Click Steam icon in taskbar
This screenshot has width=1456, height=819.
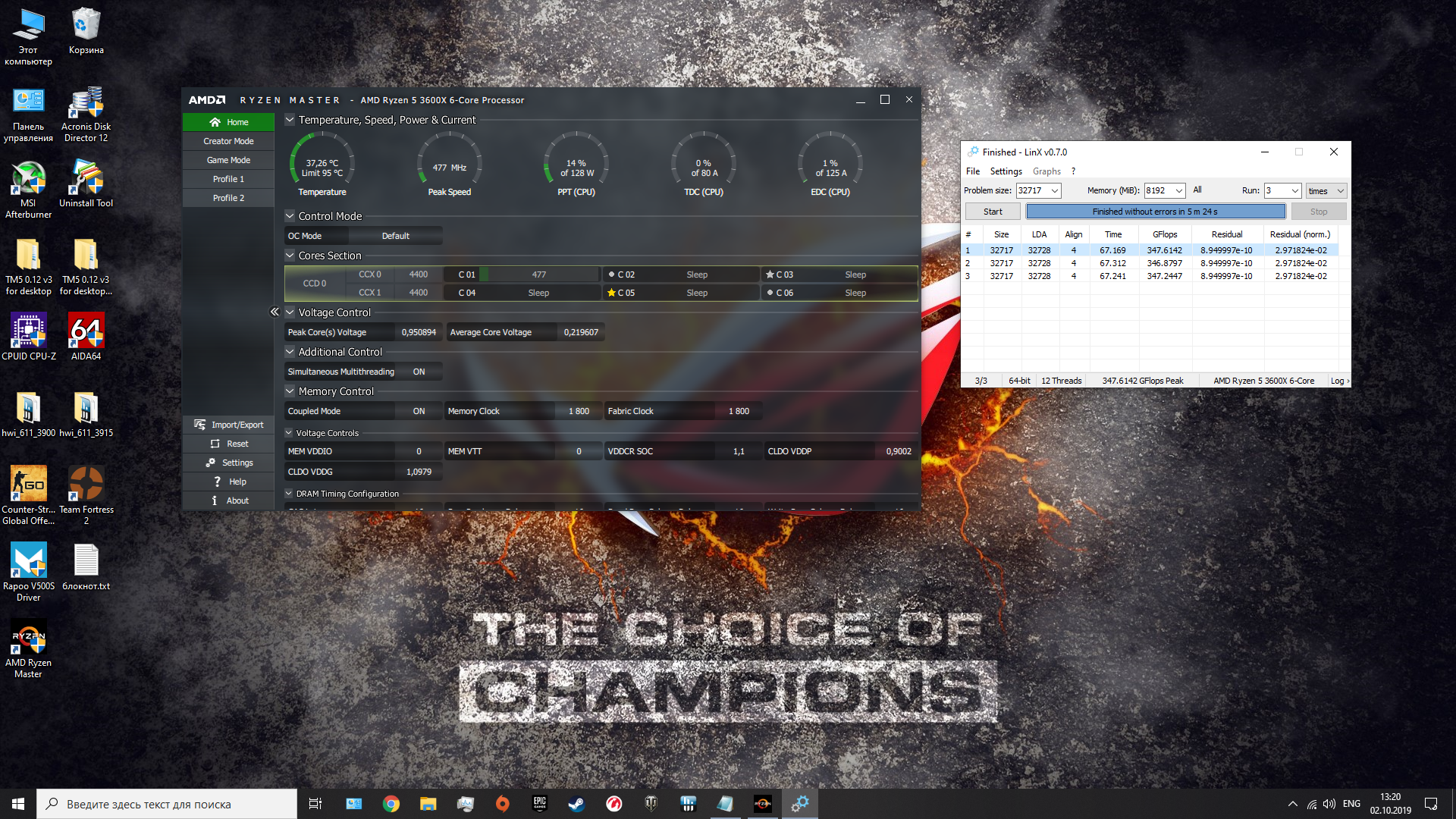click(x=576, y=804)
